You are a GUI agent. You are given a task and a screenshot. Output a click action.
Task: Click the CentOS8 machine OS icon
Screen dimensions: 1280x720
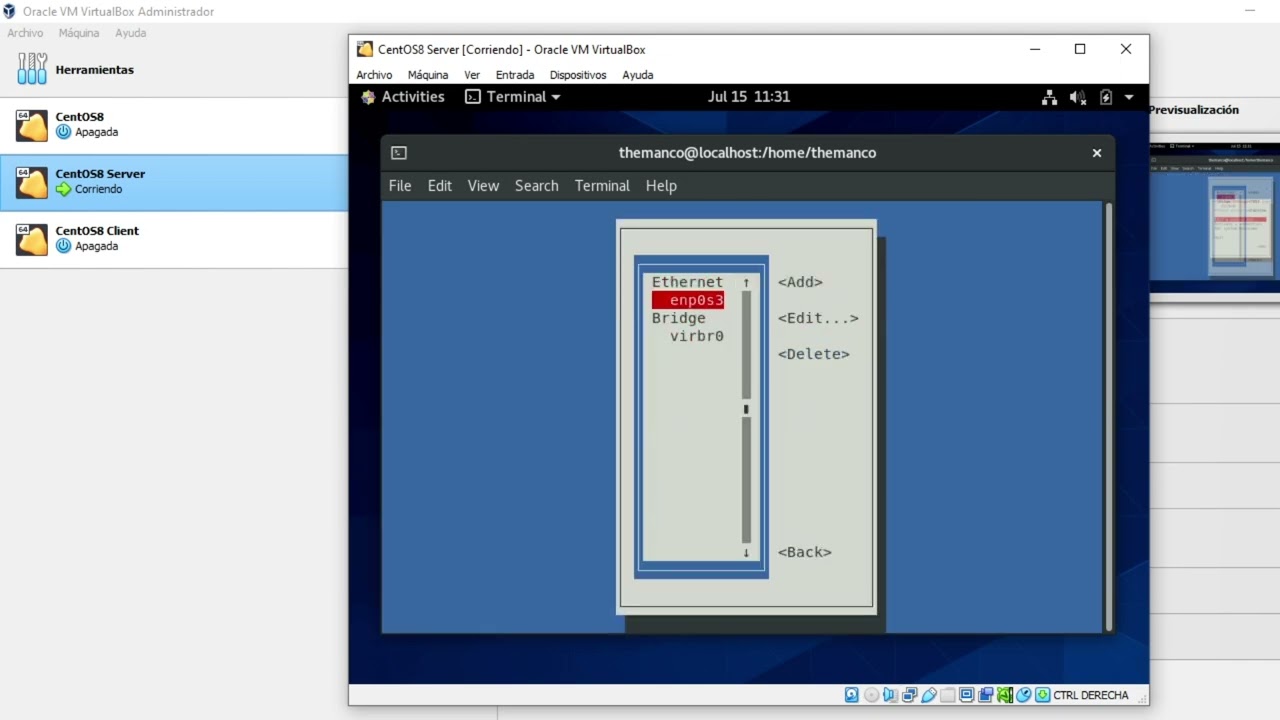[x=32, y=125]
